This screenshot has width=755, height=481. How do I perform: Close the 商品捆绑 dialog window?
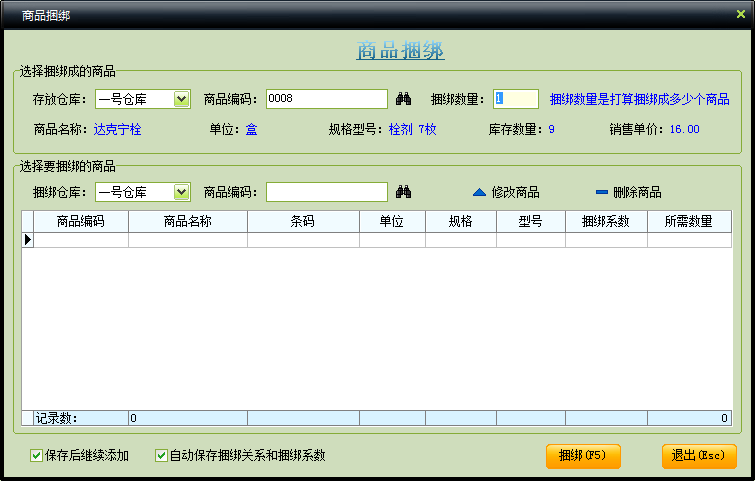coord(740,14)
